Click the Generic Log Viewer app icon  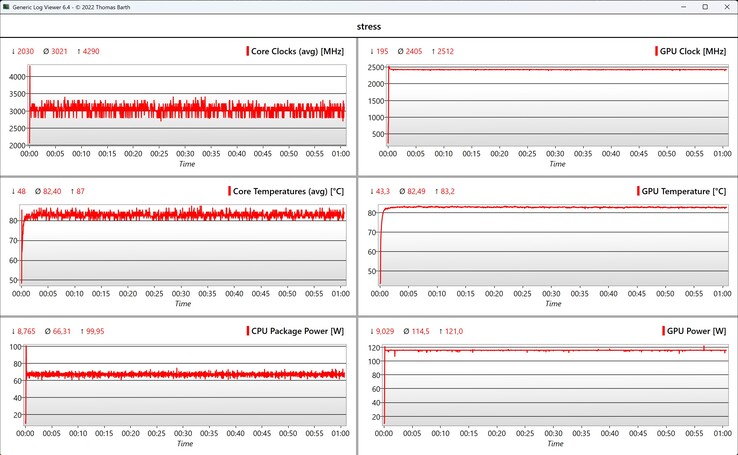[9, 7]
